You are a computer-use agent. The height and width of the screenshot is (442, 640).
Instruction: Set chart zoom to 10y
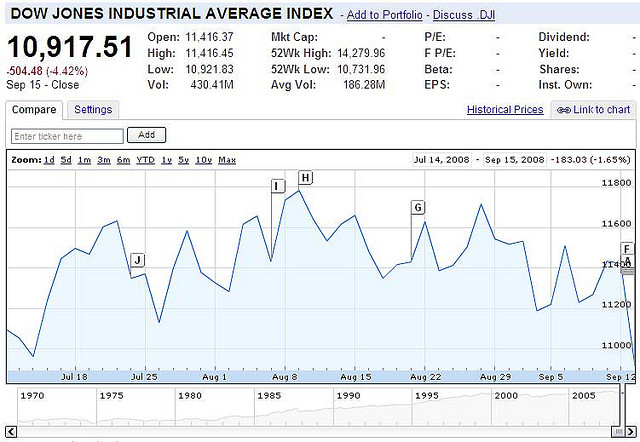pos(204,160)
